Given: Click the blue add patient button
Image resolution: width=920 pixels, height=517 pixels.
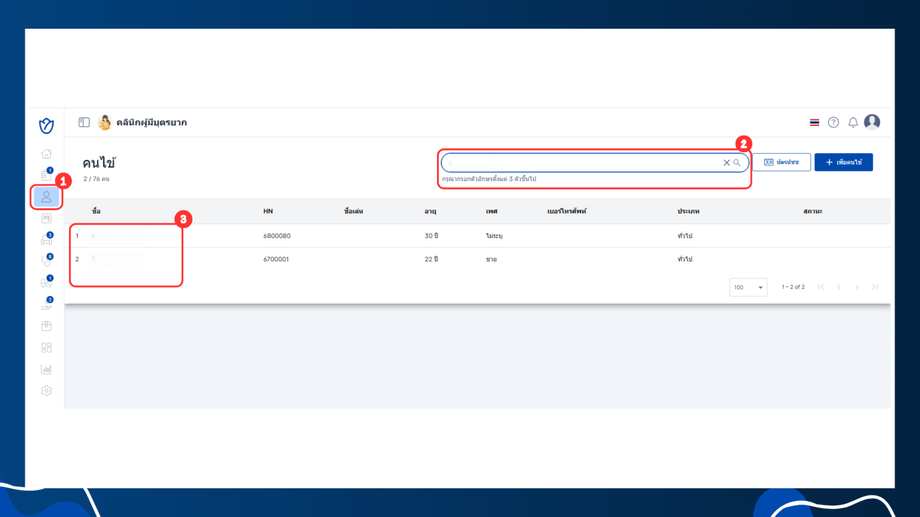Looking at the screenshot, I should (843, 162).
